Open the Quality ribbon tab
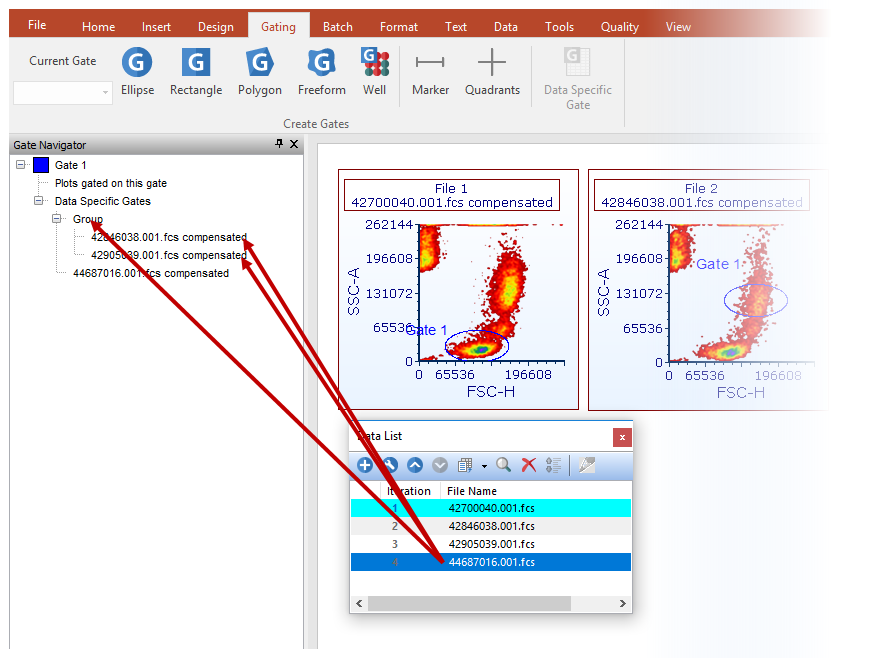 [x=619, y=27]
